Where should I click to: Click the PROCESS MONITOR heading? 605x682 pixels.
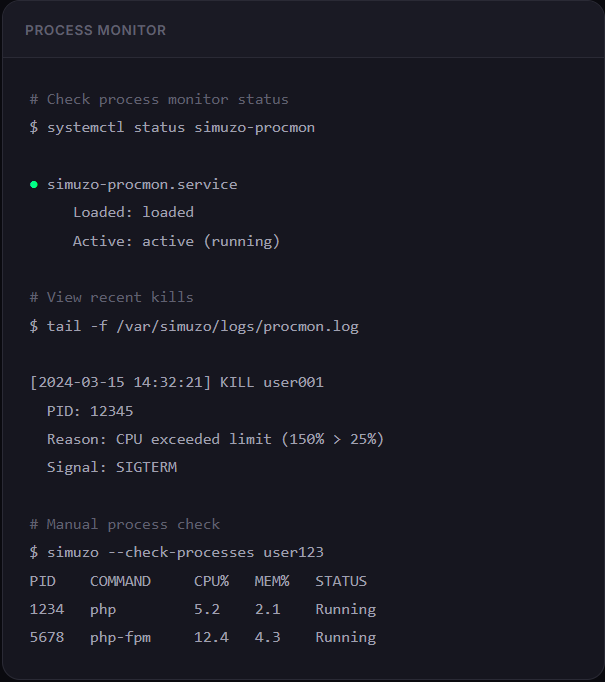(95, 30)
